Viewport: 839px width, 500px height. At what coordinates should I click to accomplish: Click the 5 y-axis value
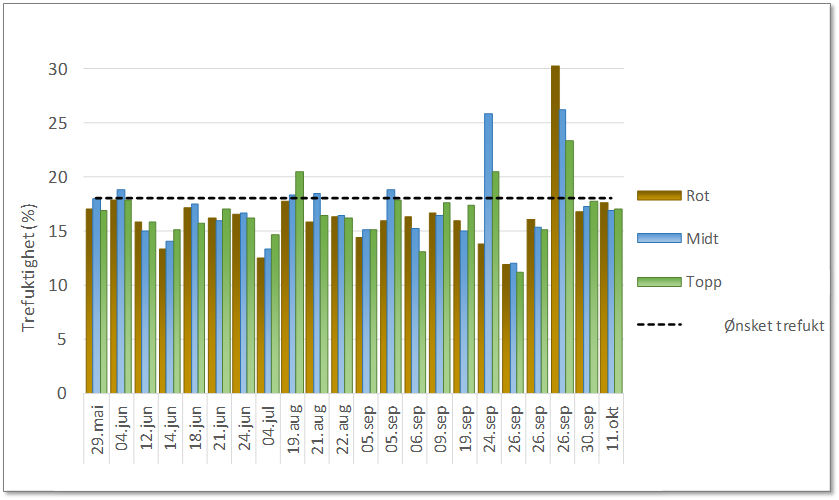pos(63,339)
